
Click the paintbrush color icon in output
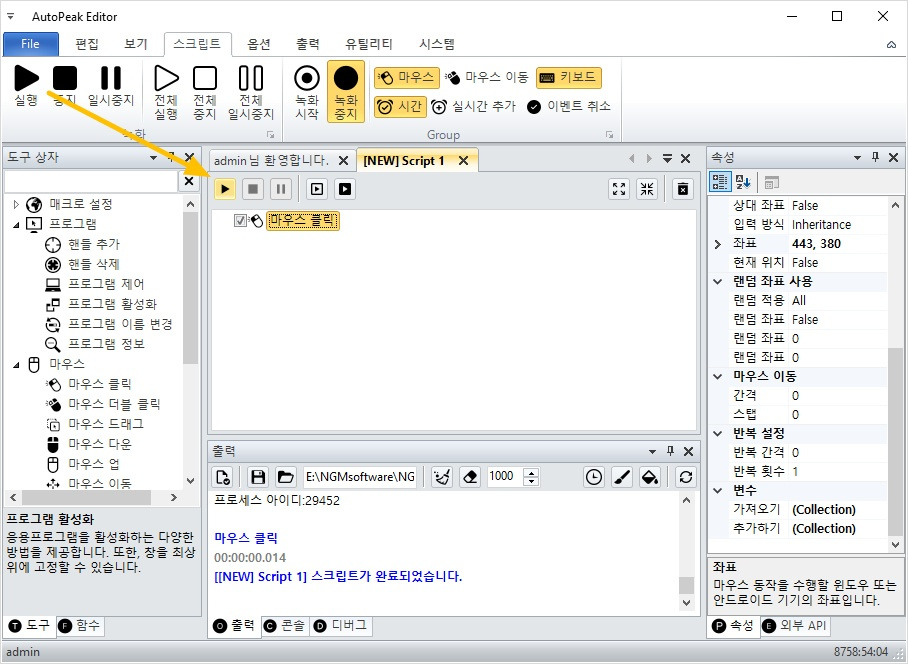tap(622, 477)
